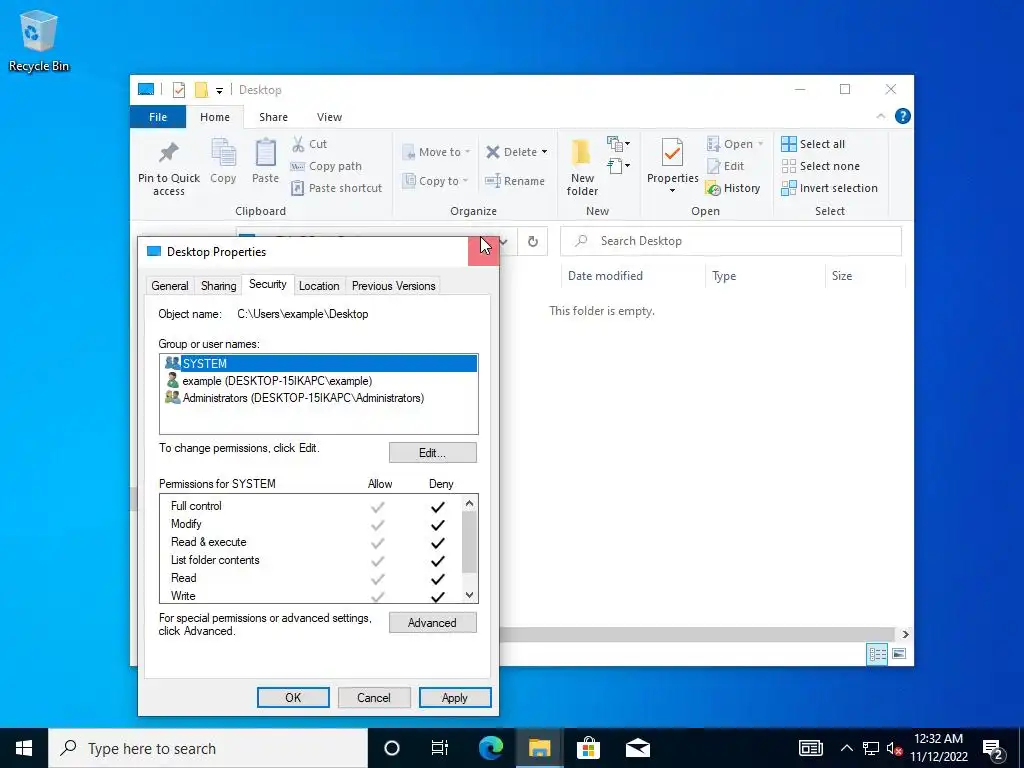
Task: Select Administrators group entry
Action: pyautogui.click(x=319, y=398)
